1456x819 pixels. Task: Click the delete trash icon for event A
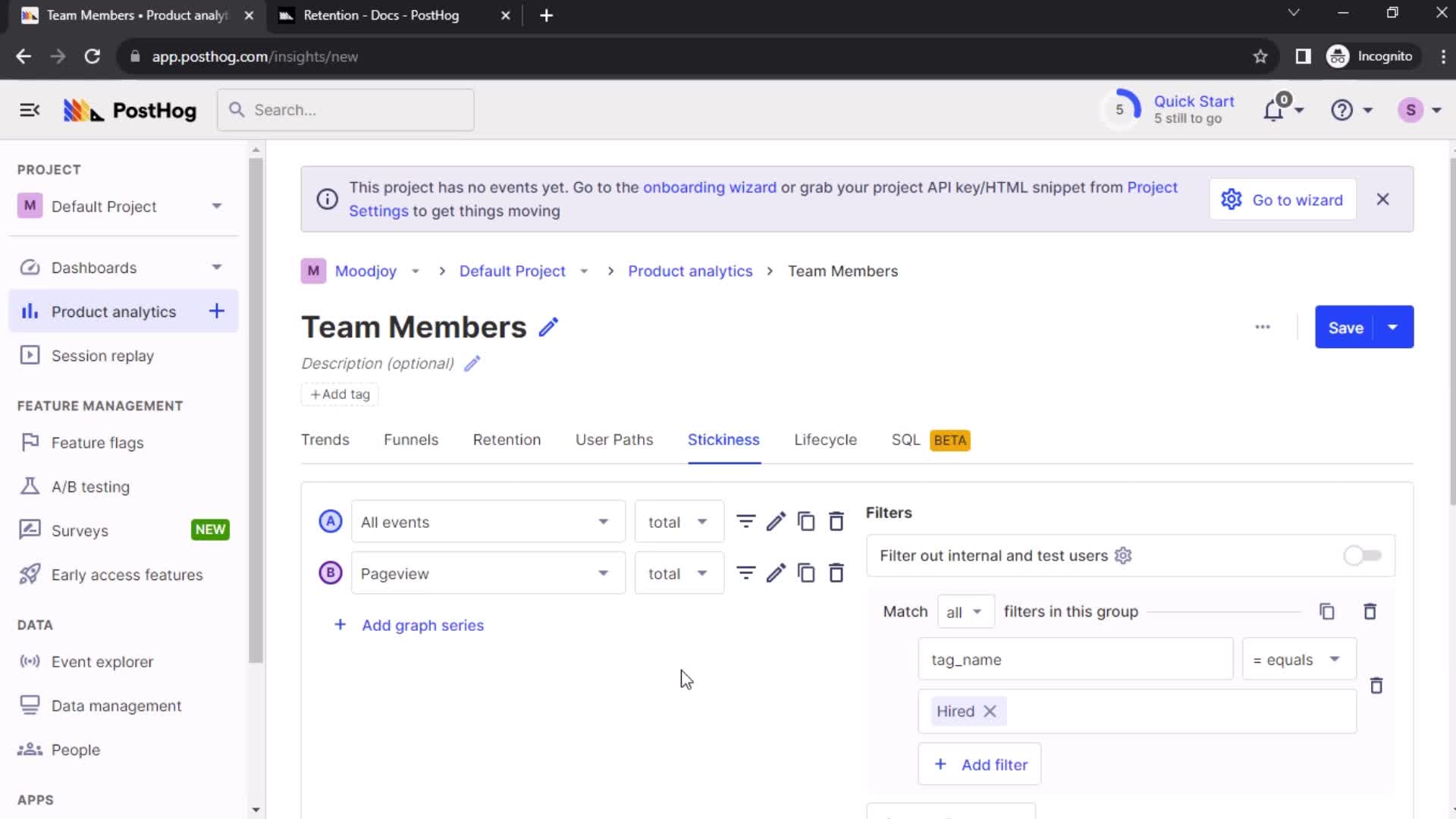(837, 521)
